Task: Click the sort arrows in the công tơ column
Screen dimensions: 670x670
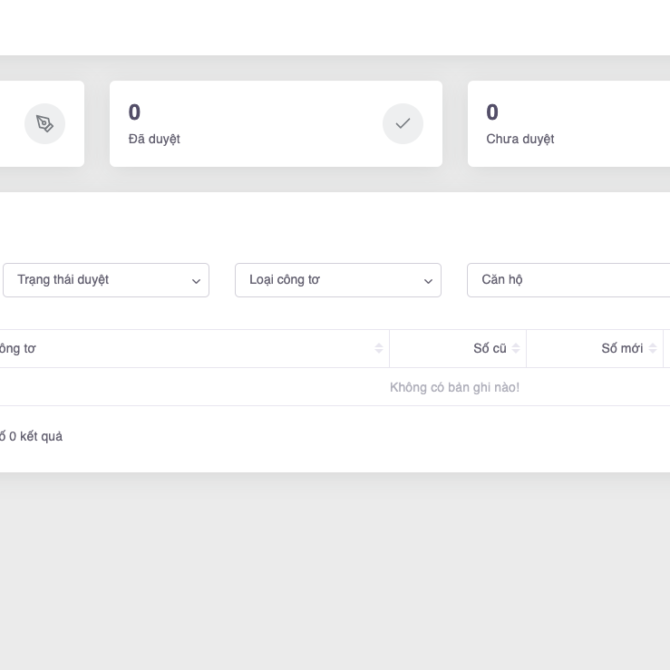Action: tap(379, 348)
